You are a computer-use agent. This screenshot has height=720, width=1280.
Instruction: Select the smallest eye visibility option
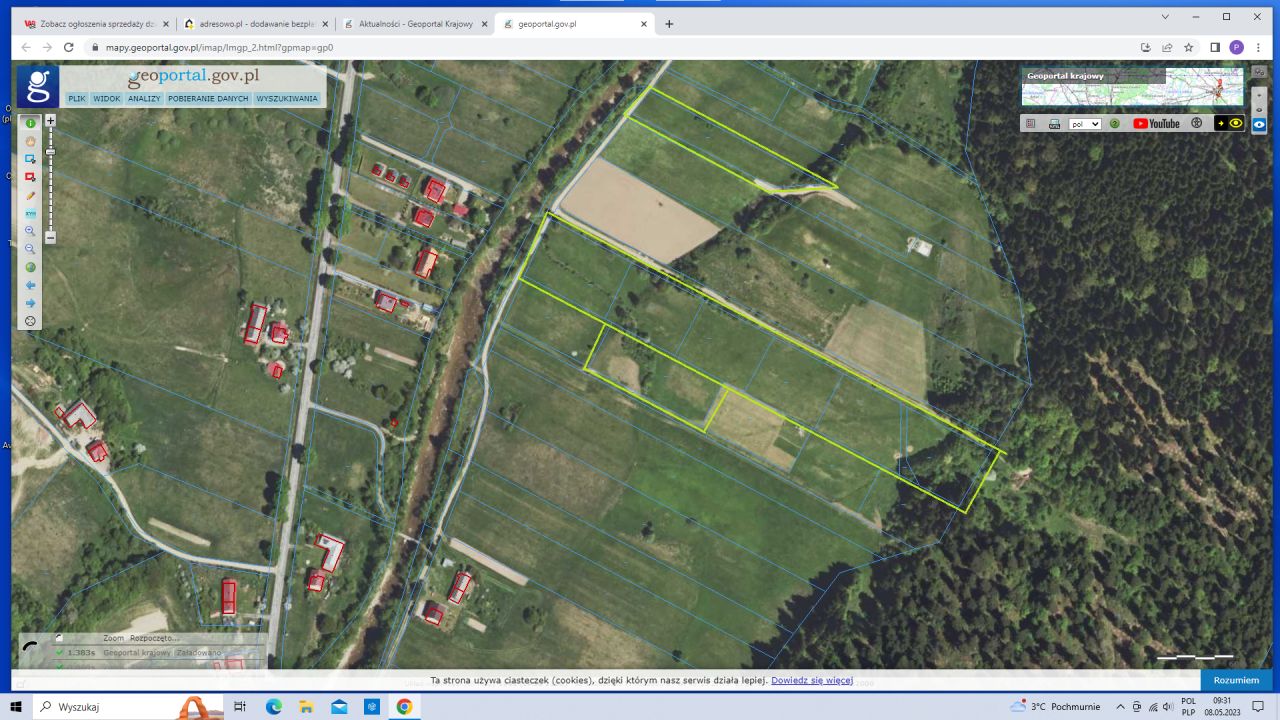1259,97
